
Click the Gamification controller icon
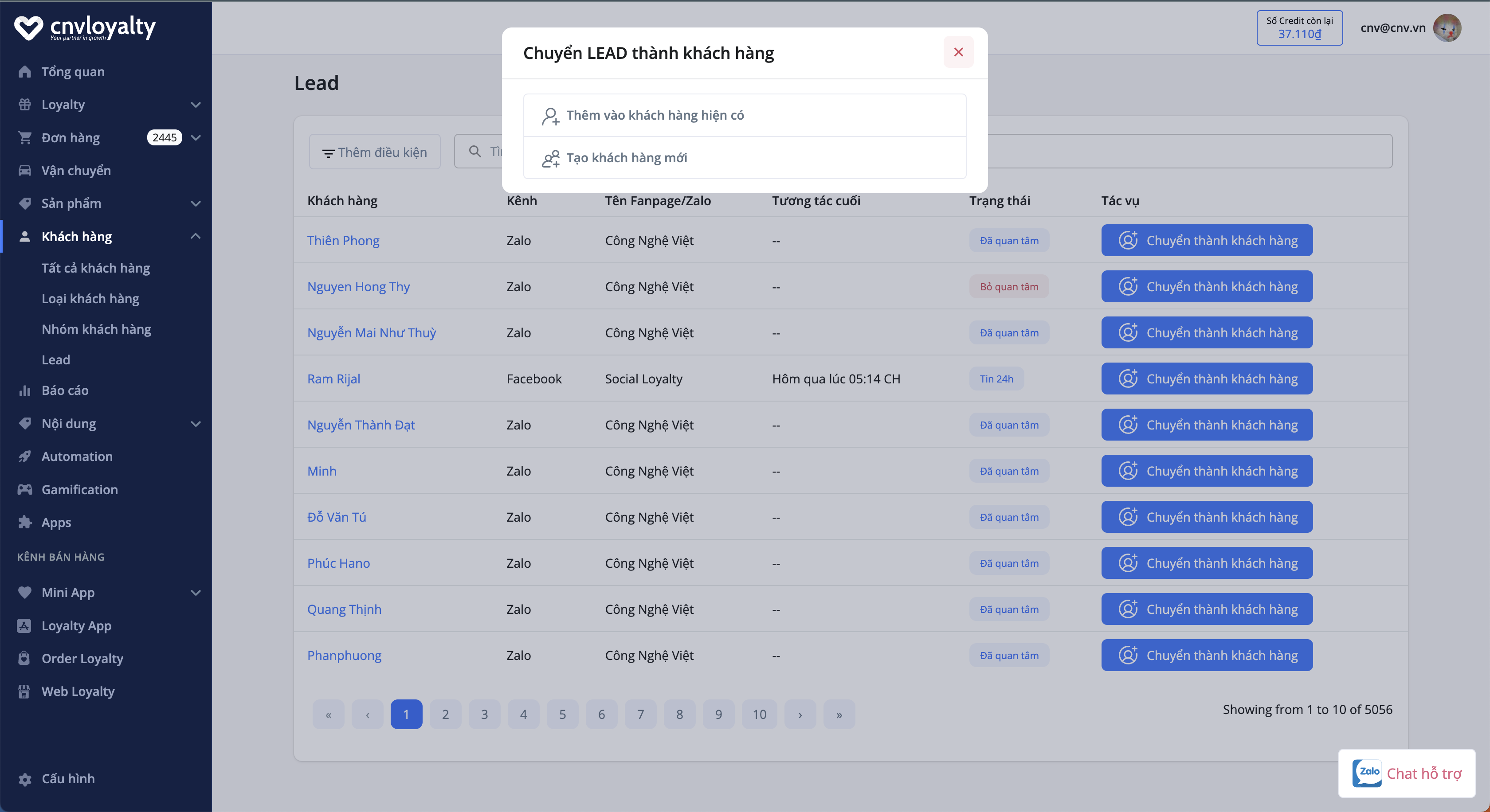coord(24,489)
